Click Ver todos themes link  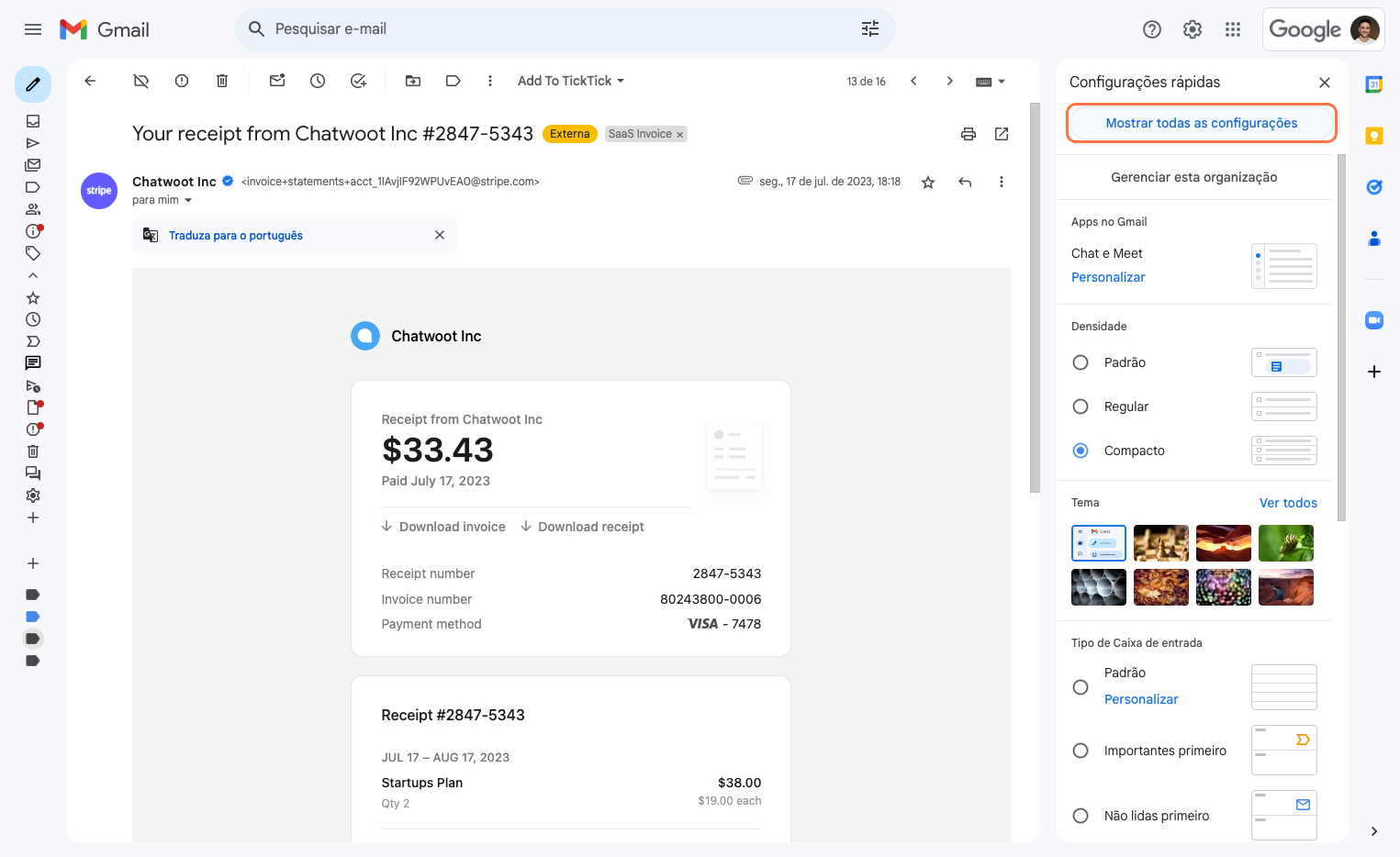pos(1288,503)
